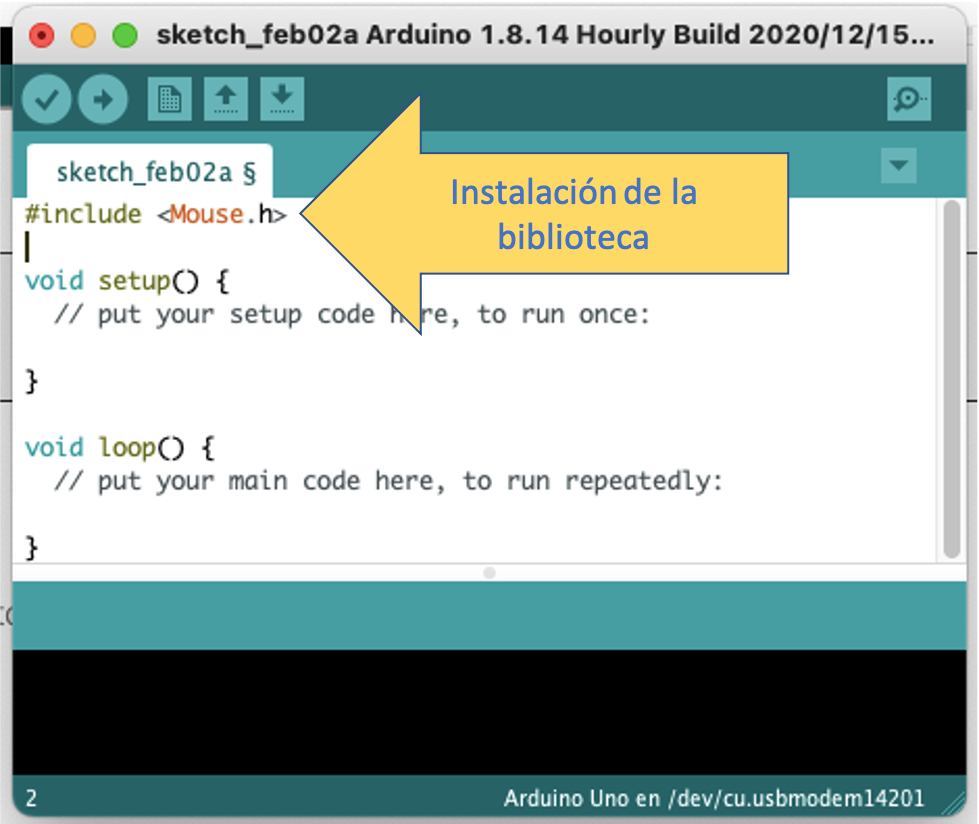Maximize the window with green button

point(125,36)
